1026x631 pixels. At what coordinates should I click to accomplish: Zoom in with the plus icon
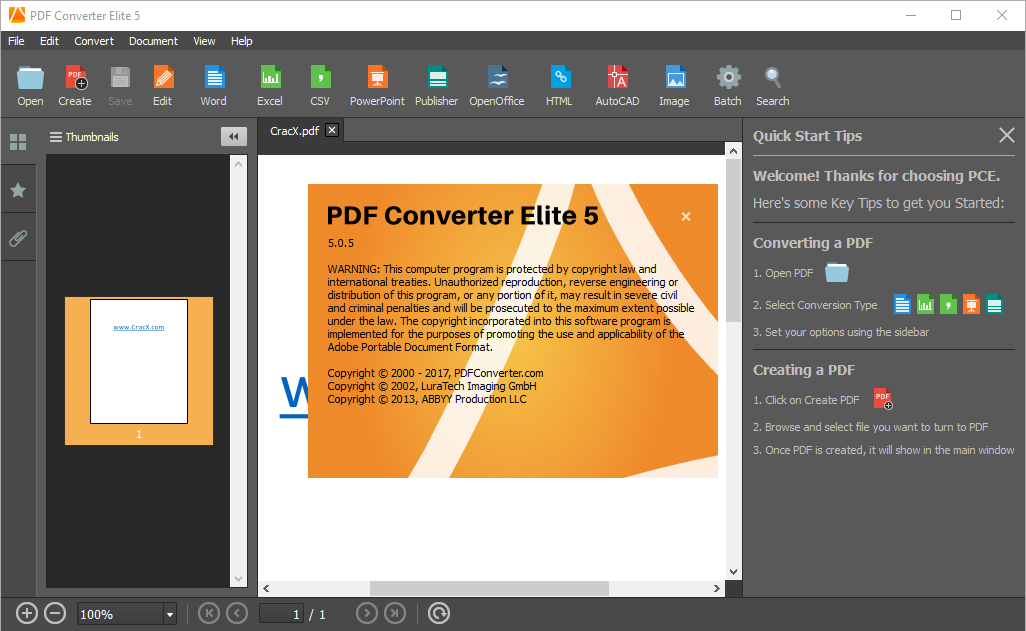[27, 614]
